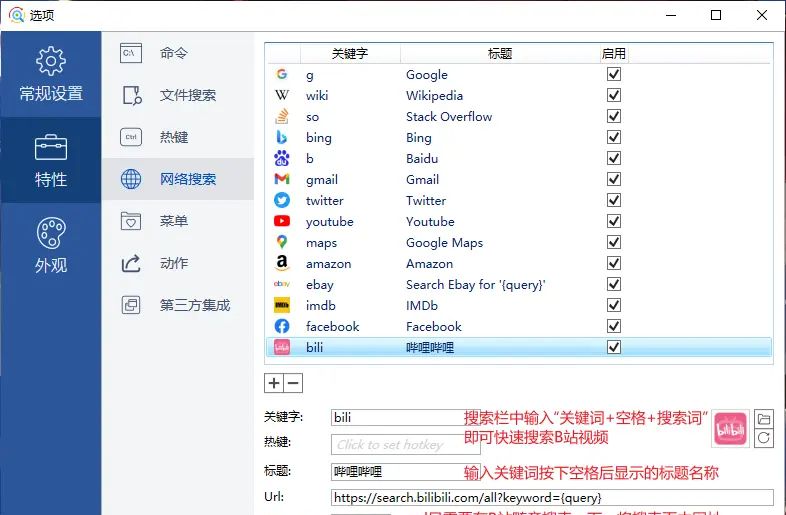Click the Twitter bird icon
This screenshot has height=515, width=786.
pyautogui.click(x=282, y=201)
